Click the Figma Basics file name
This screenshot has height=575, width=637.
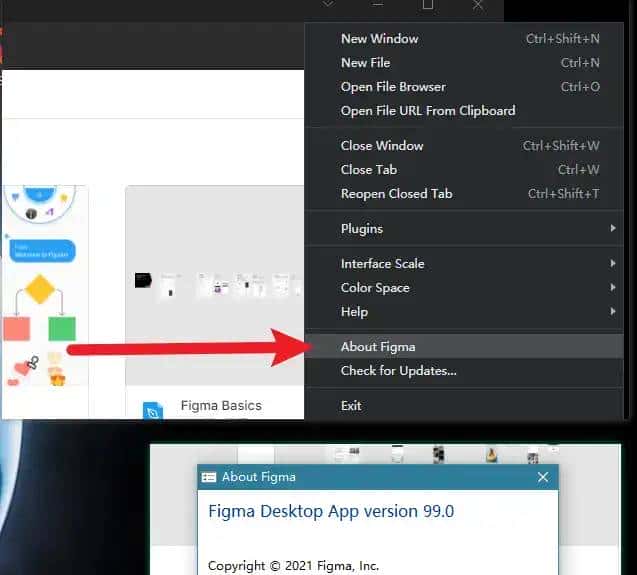[x=221, y=405]
